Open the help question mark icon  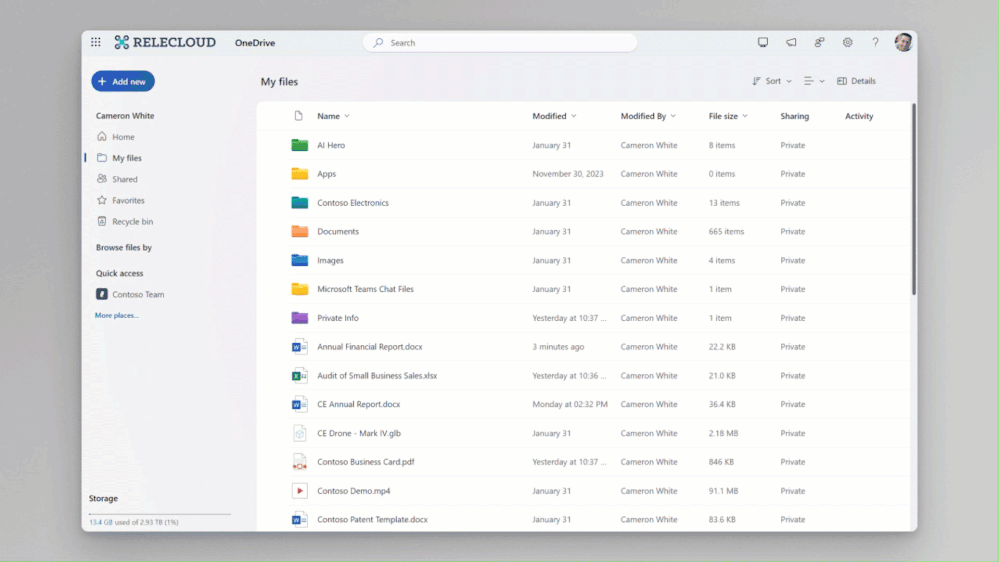click(875, 42)
